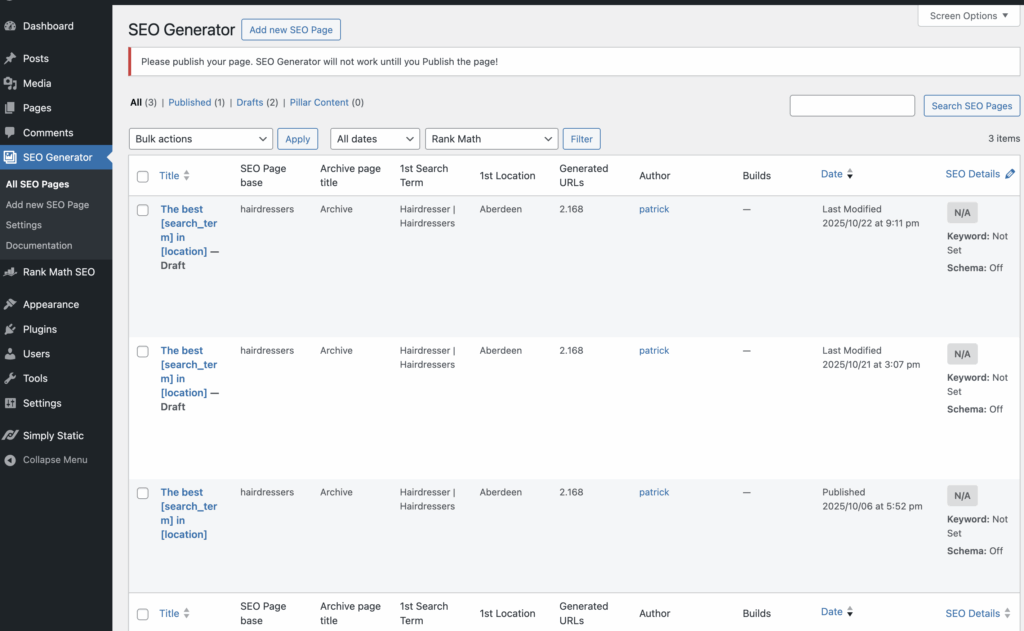Click the pencil icon beside SEO Details header
The width and height of the screenshot is (1024, 631).
tap(1010, 174)
